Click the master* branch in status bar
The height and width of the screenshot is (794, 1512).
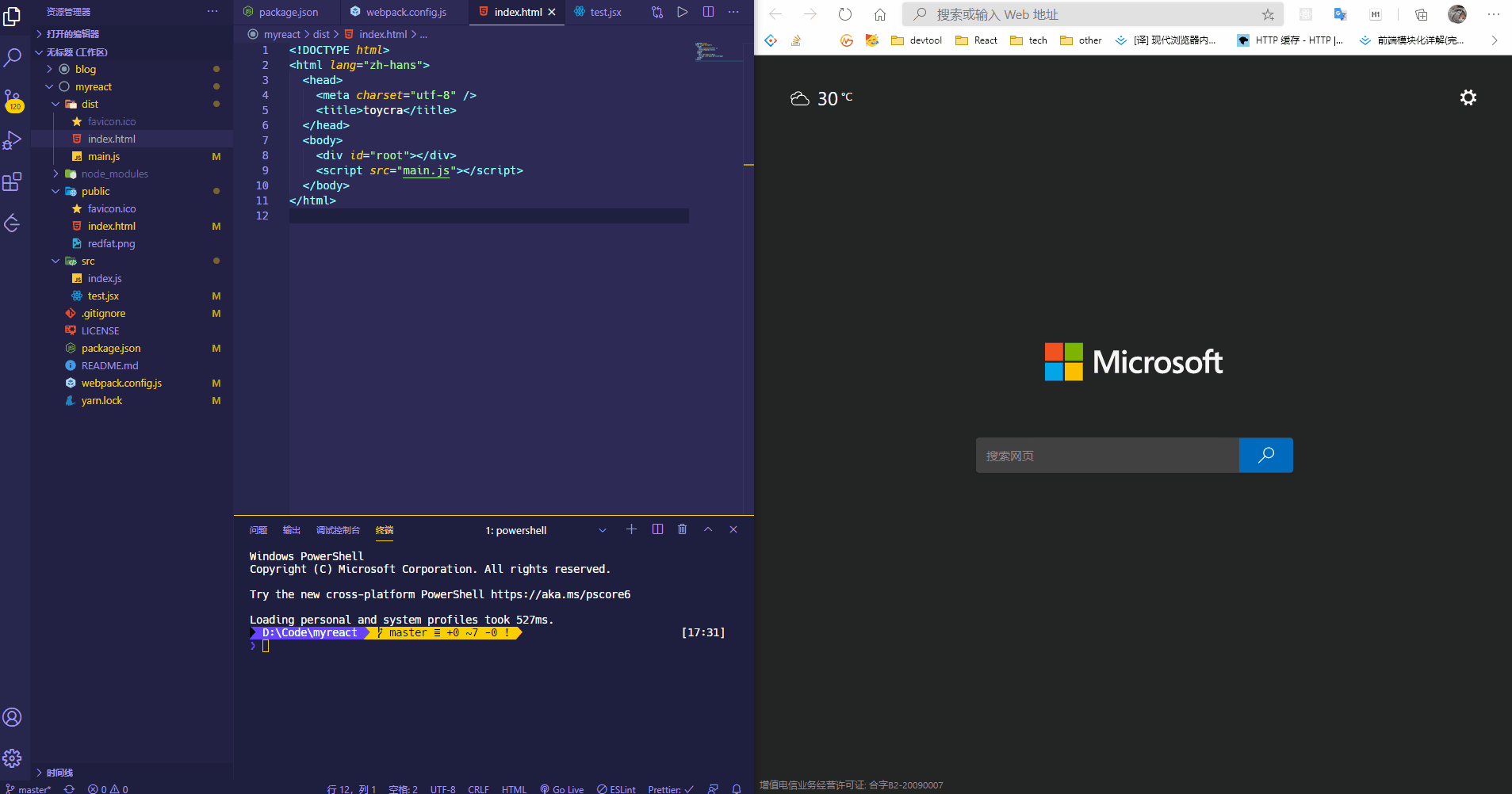29,789
